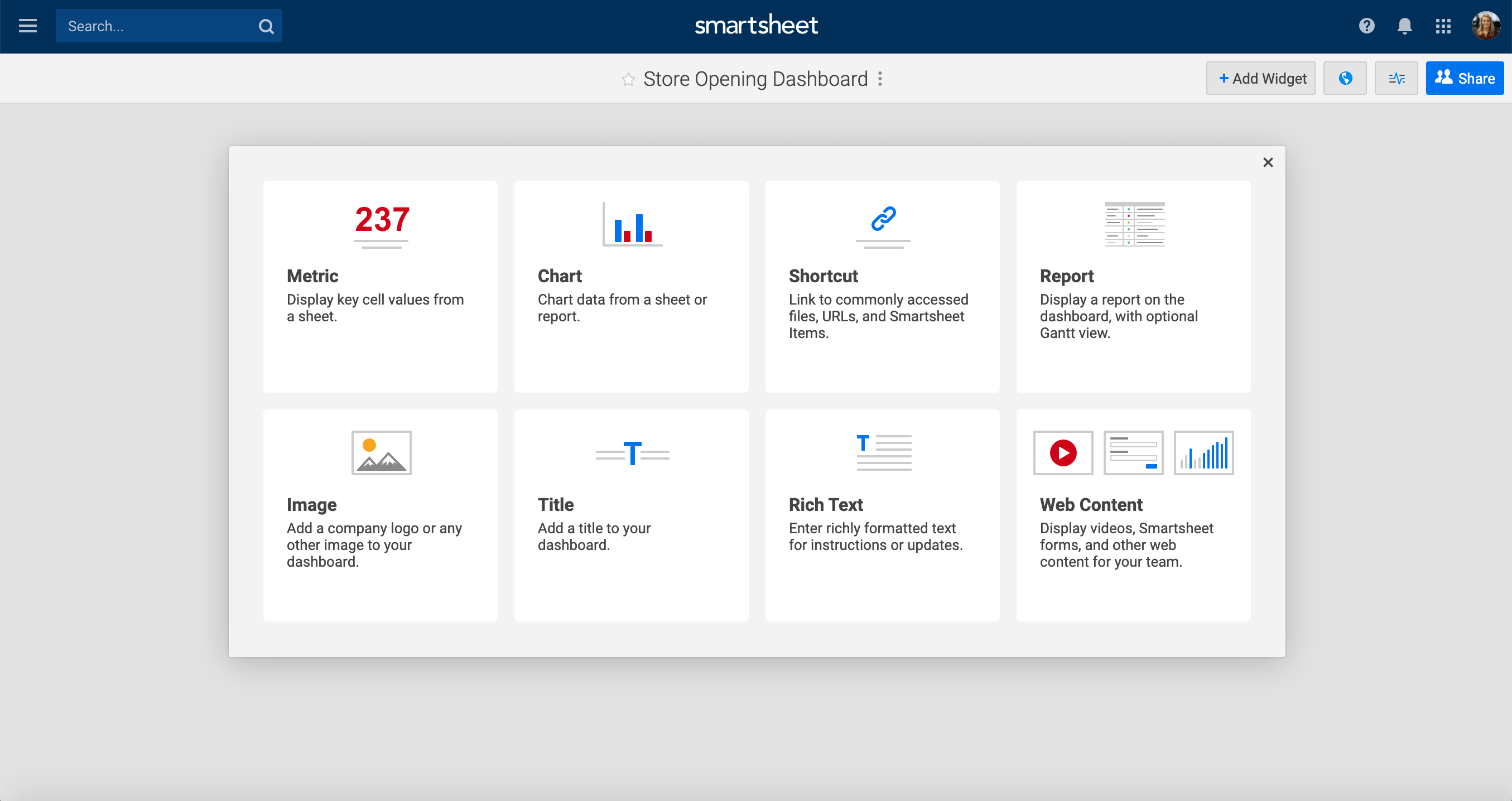Close the widget picker dialog
The height and width of the screenshot is (801, 1512).
coord(1268,162)
